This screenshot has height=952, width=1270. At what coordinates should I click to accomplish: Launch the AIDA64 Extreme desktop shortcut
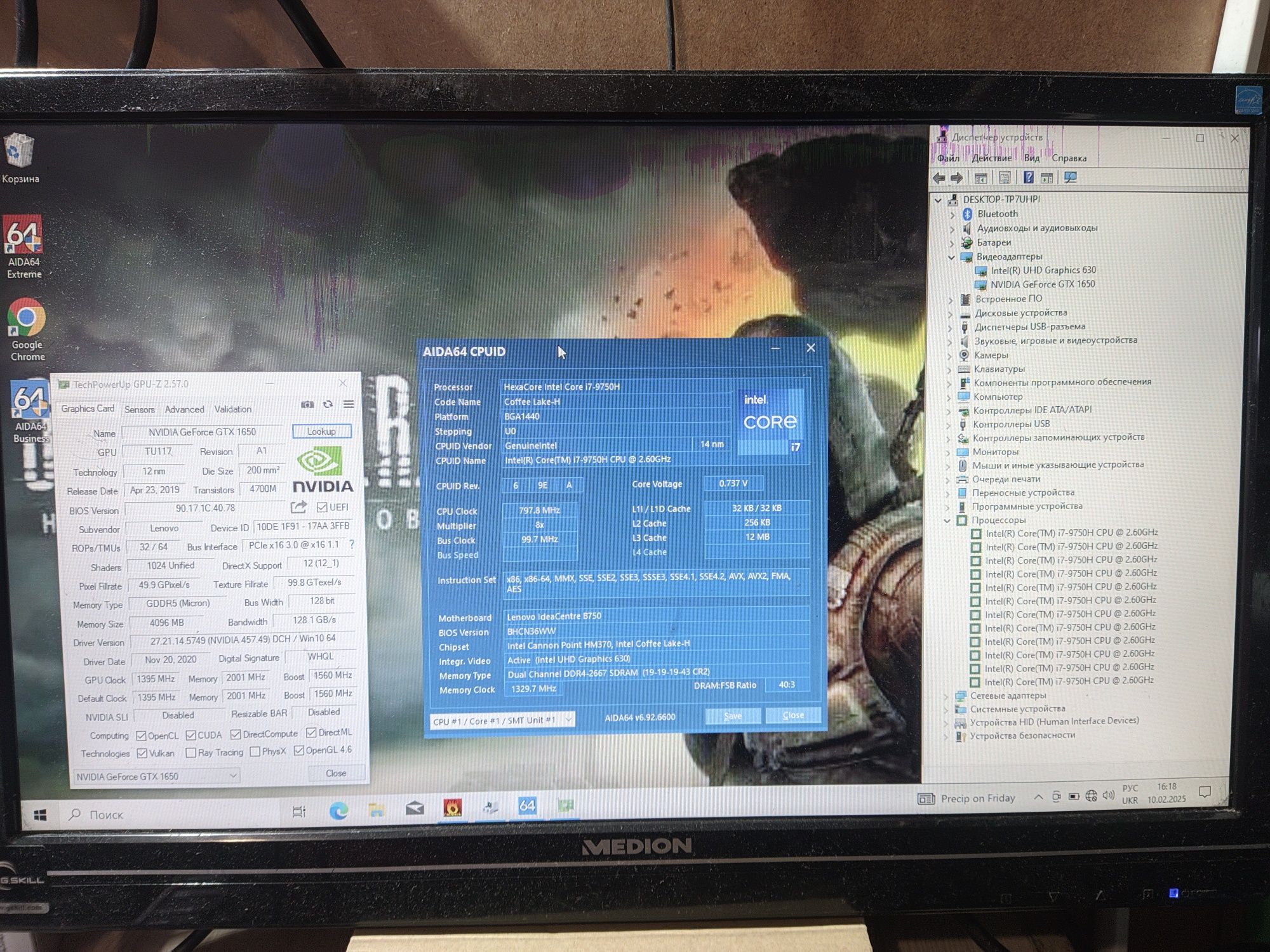pyautogui.click(x=23, y=248)
